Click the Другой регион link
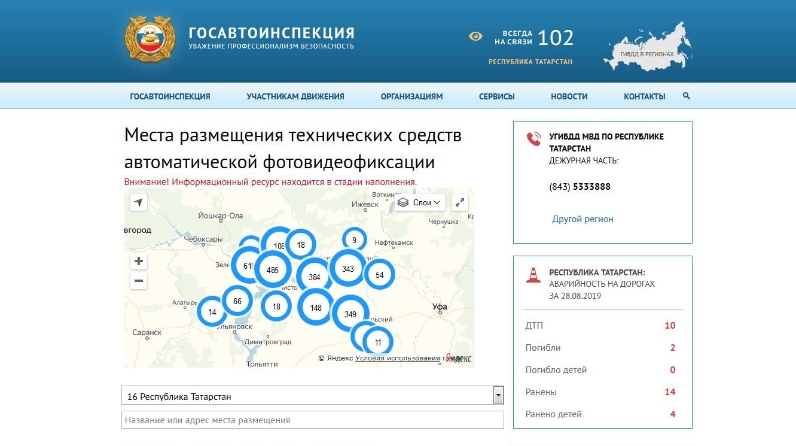This screenshot has height=446, width=796. point(582,218)
